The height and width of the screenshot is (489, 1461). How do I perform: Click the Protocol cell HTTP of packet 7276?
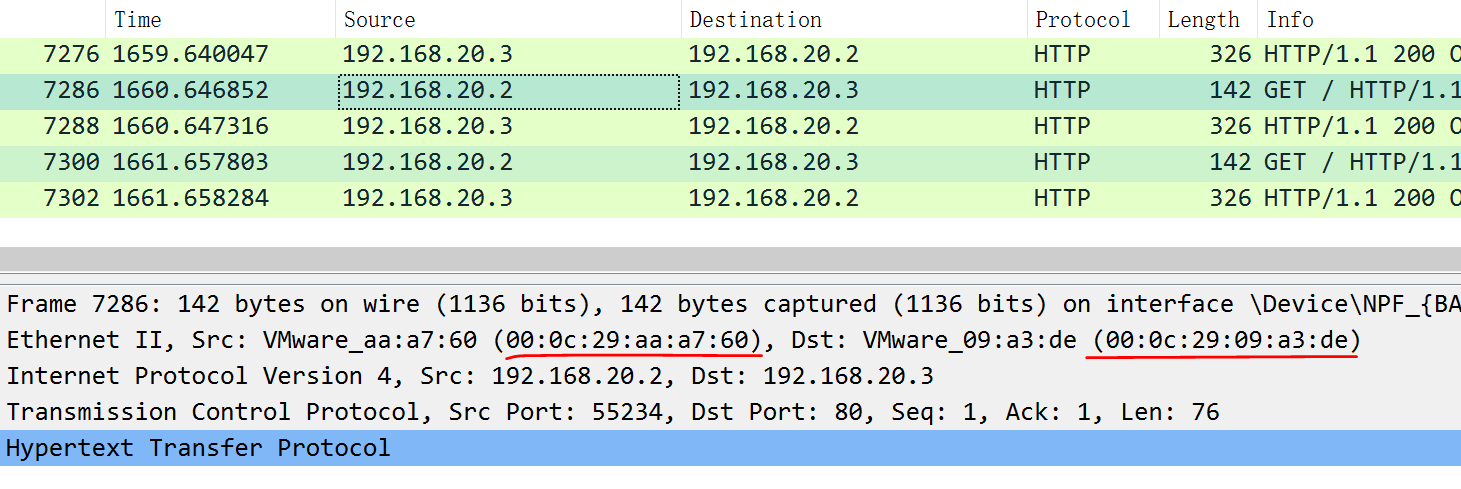pos(1061,54)
